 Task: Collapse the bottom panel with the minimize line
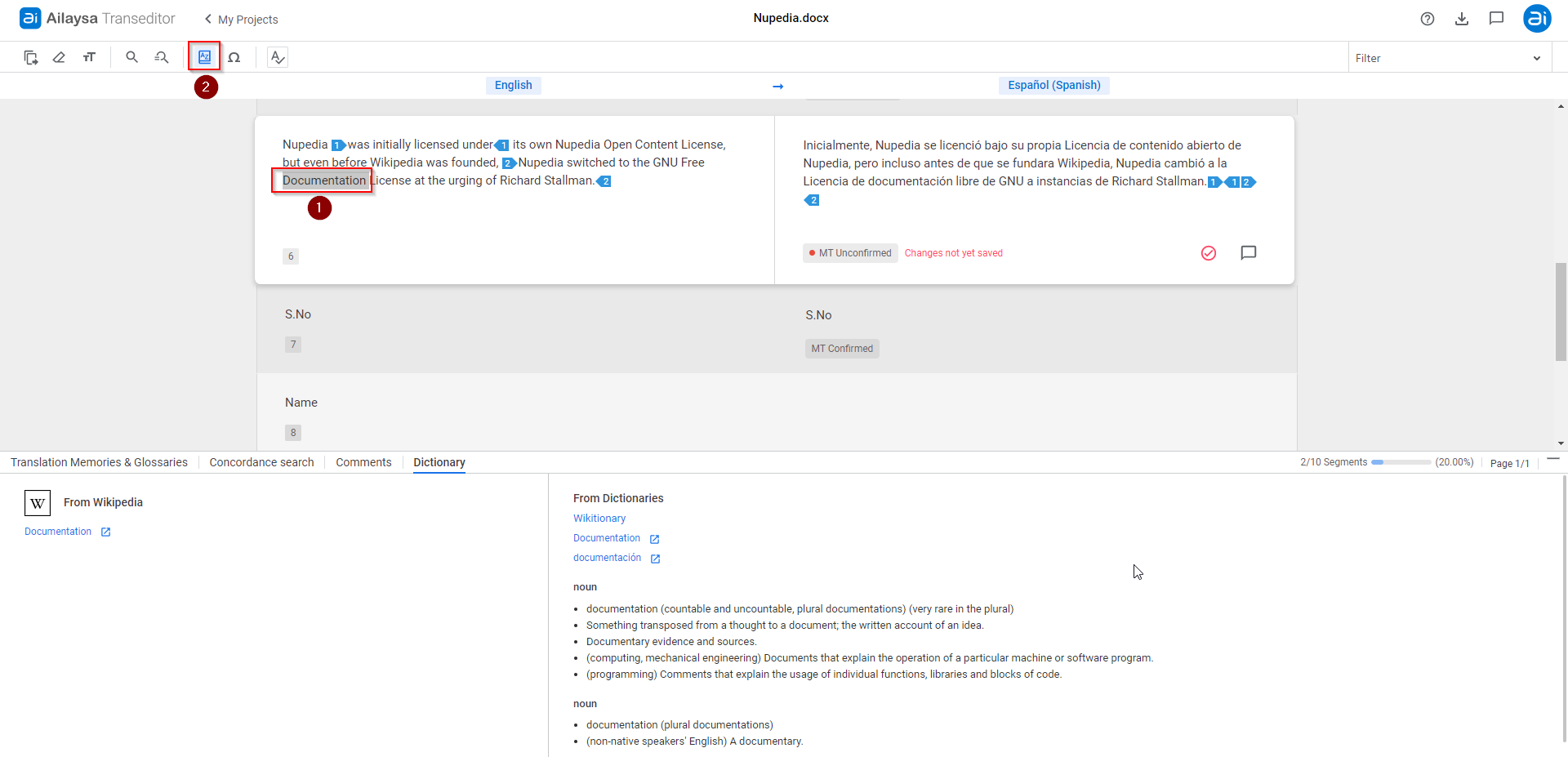point(1555,459)
